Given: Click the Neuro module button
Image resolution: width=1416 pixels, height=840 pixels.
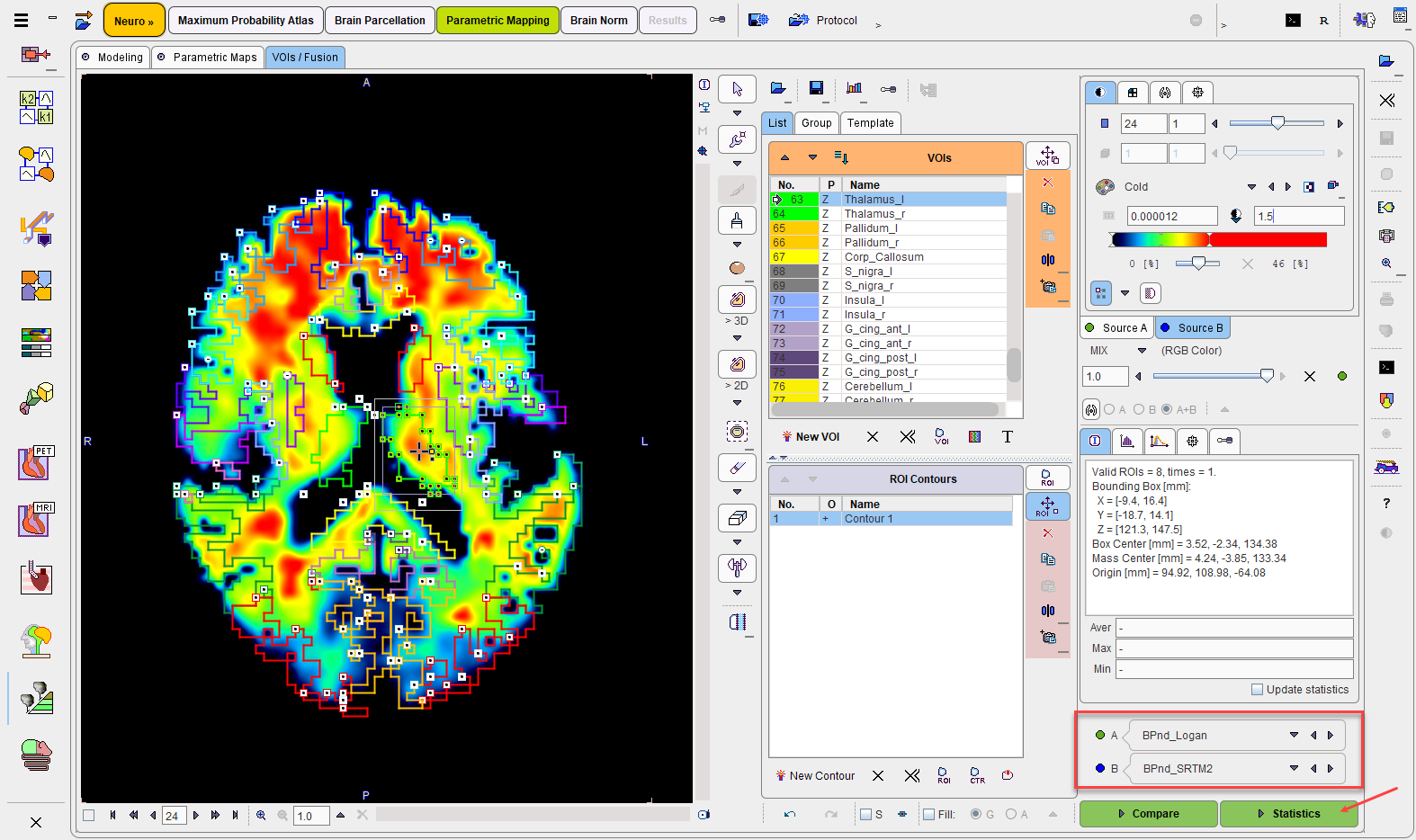Looking at the screenshot, I should (x=134, y=21).
